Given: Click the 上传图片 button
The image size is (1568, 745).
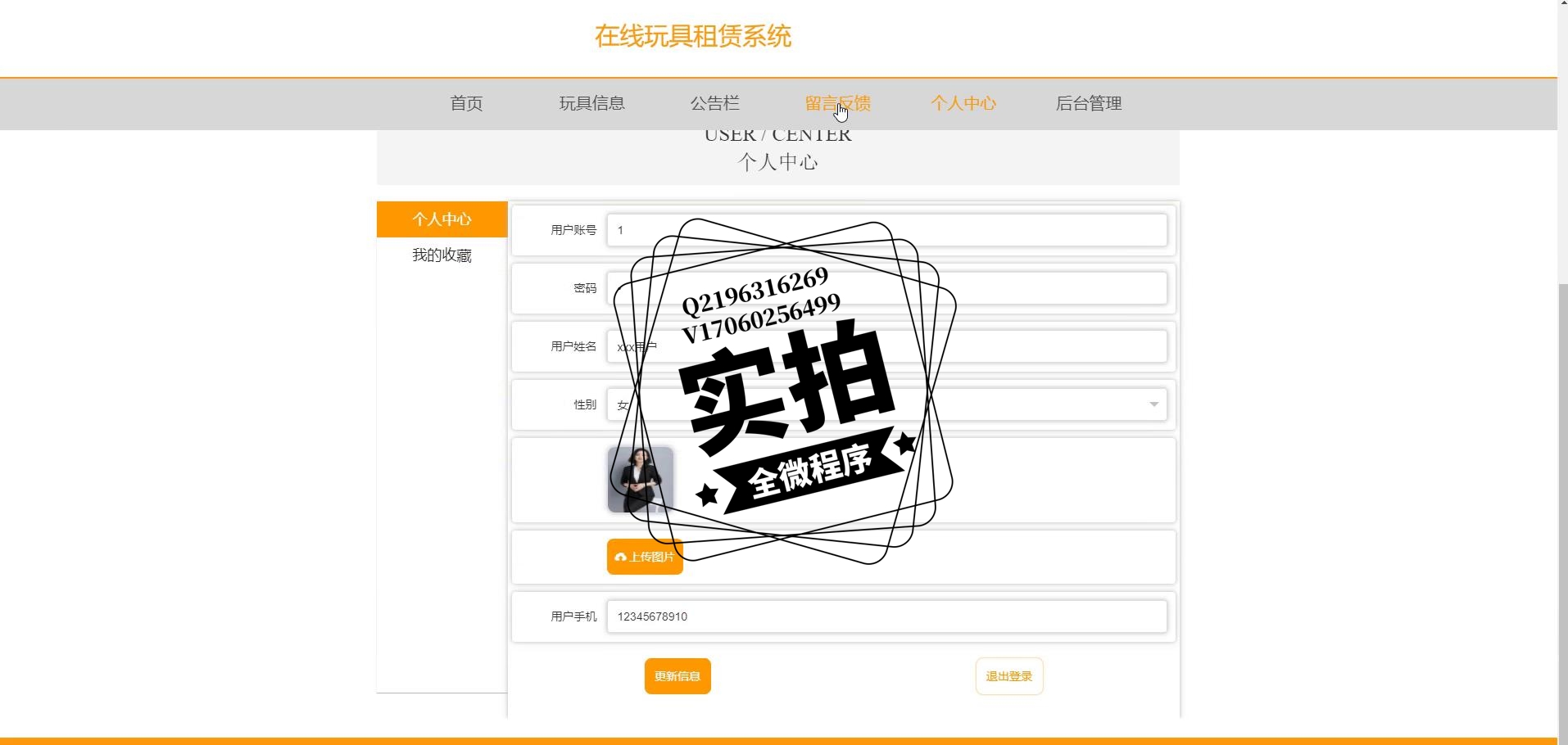Looking at the screenshot, I should tap(645, 557).
